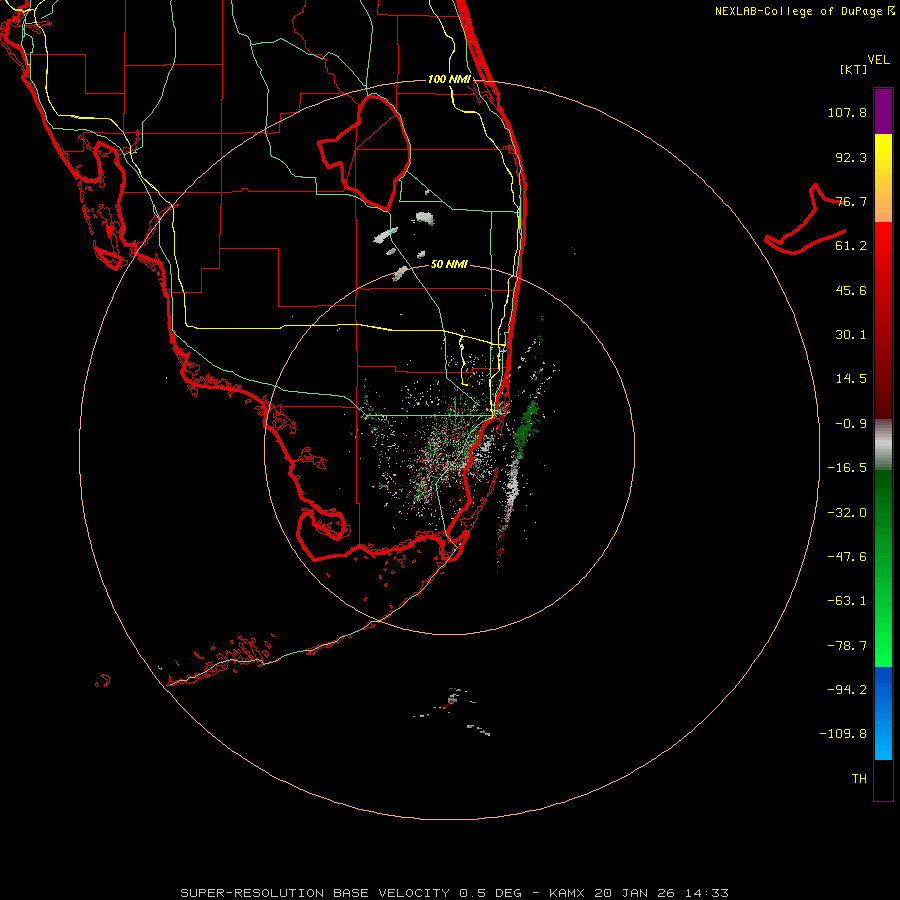Select the -32.0 scale value

(847, 513)
